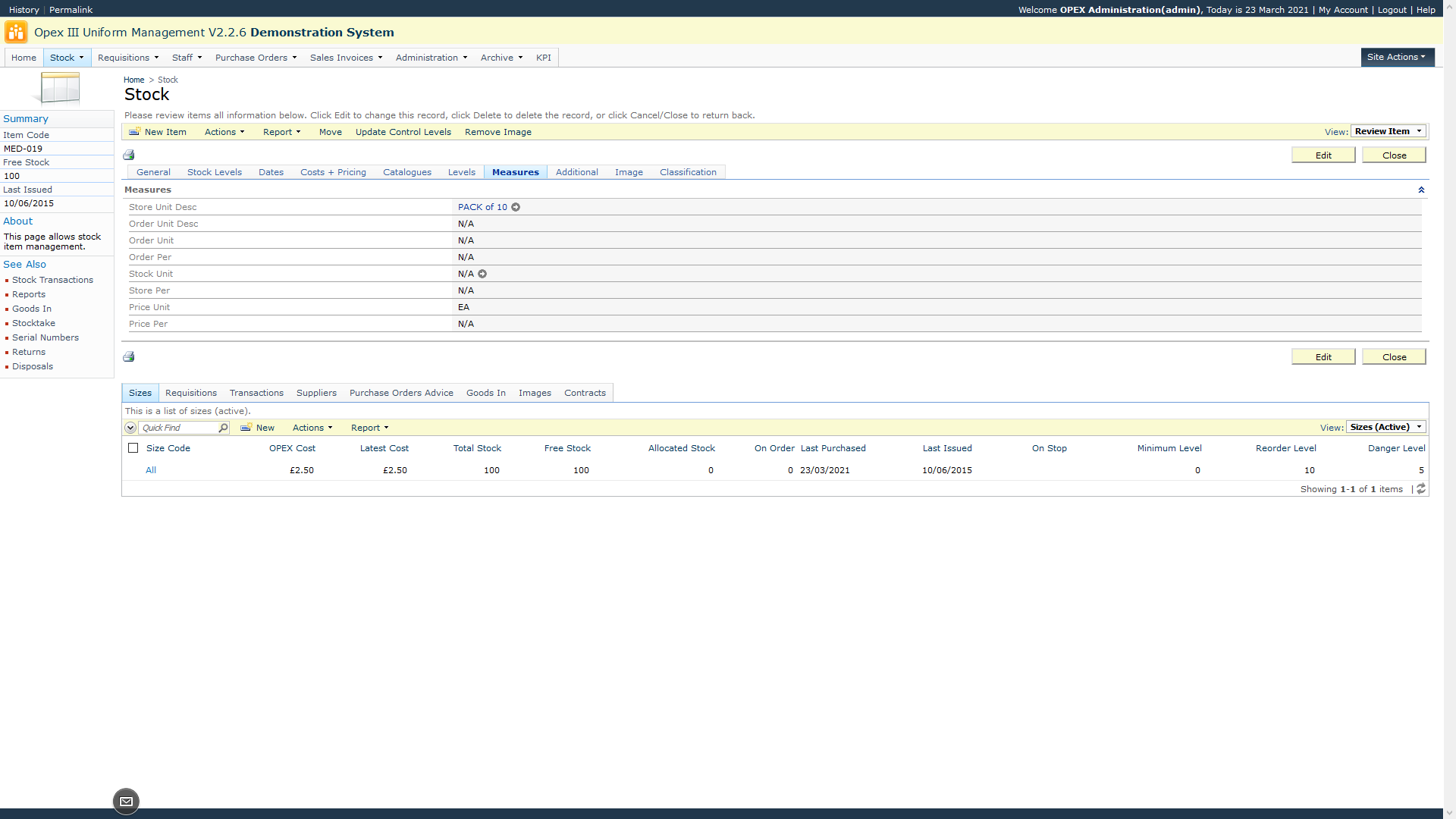Click the upper print icon above General tab
Image resolution: width=1456 pixels, height=819 pixels.
[129, 155]
